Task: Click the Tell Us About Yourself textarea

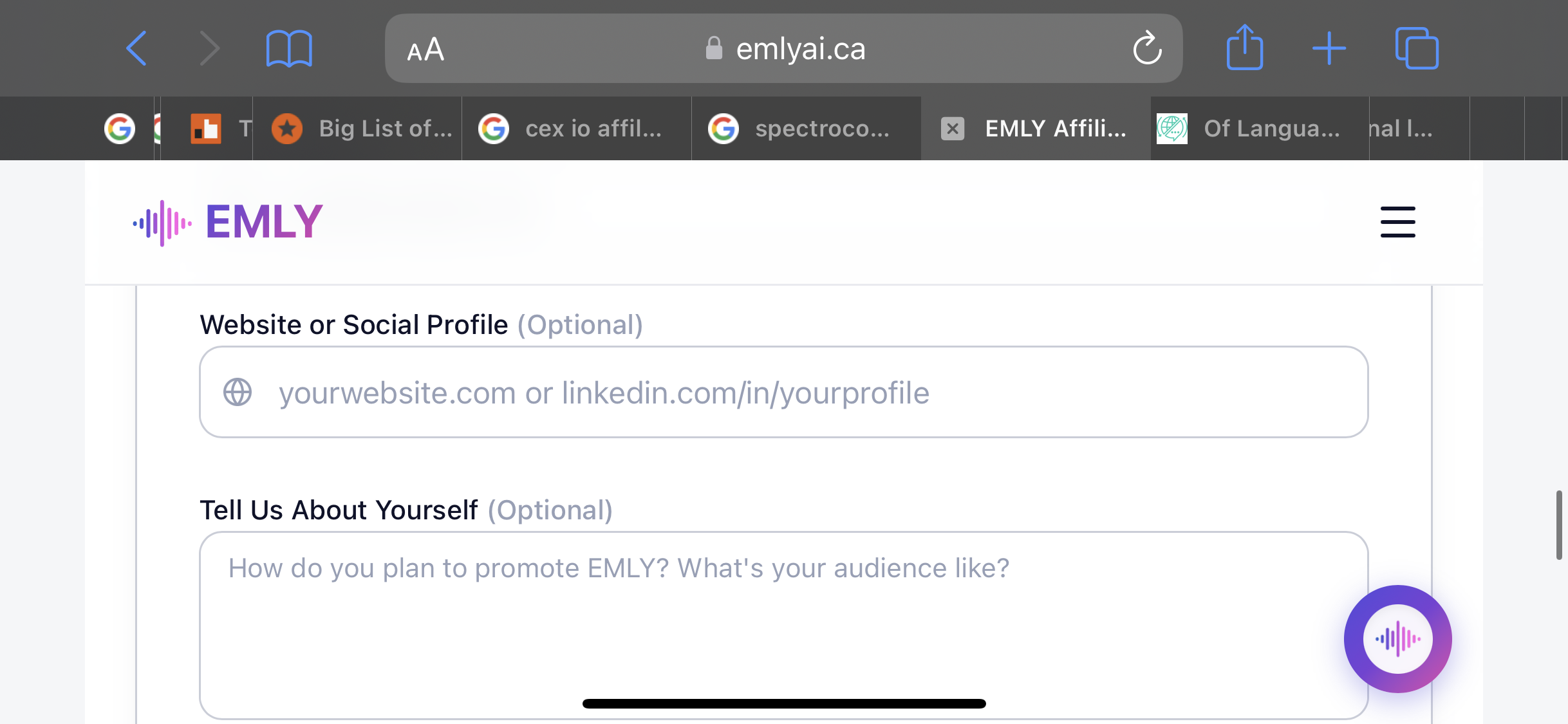Action: [783, 625]
